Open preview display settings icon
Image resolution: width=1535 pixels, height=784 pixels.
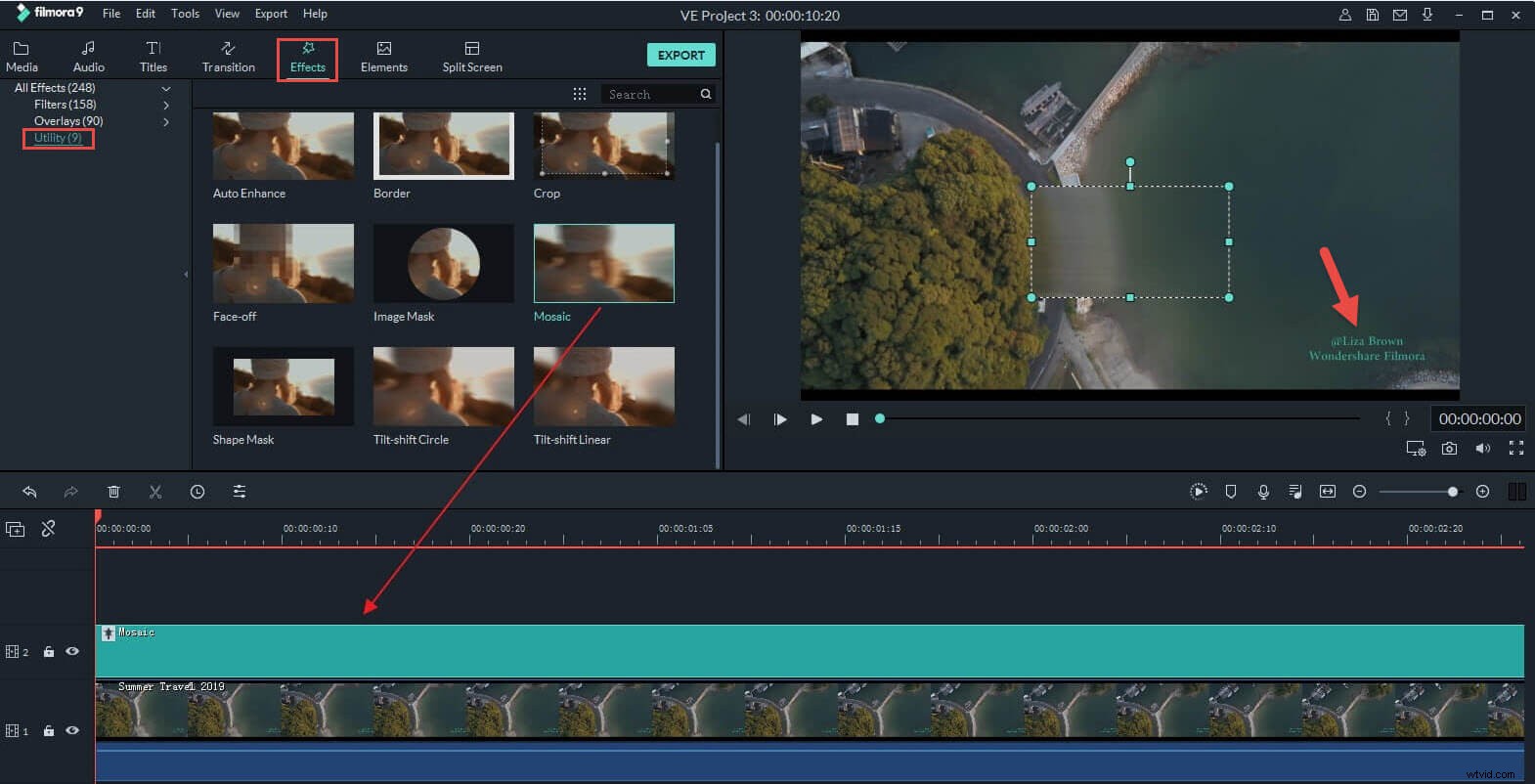click(x=1416, y=448)
